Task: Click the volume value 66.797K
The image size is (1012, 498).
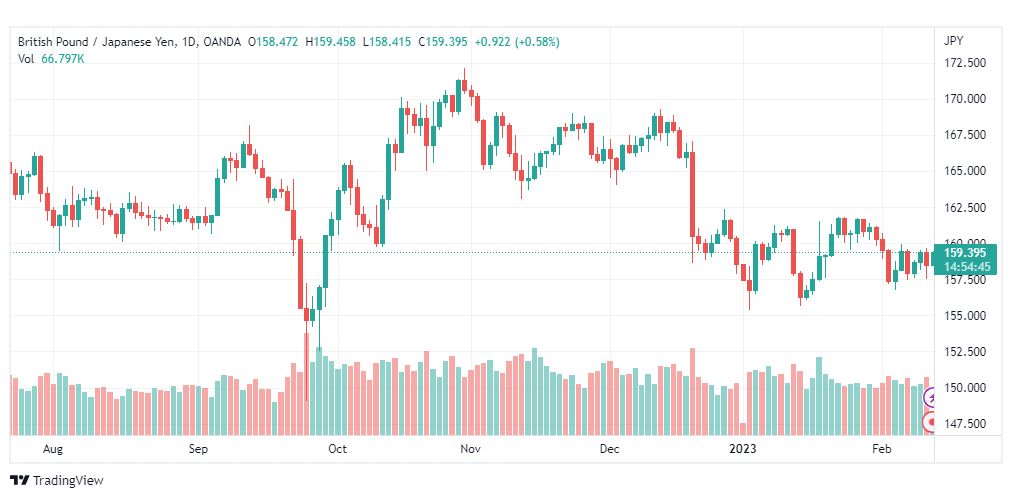Action: pyautogui.click(x=63, y=59)
